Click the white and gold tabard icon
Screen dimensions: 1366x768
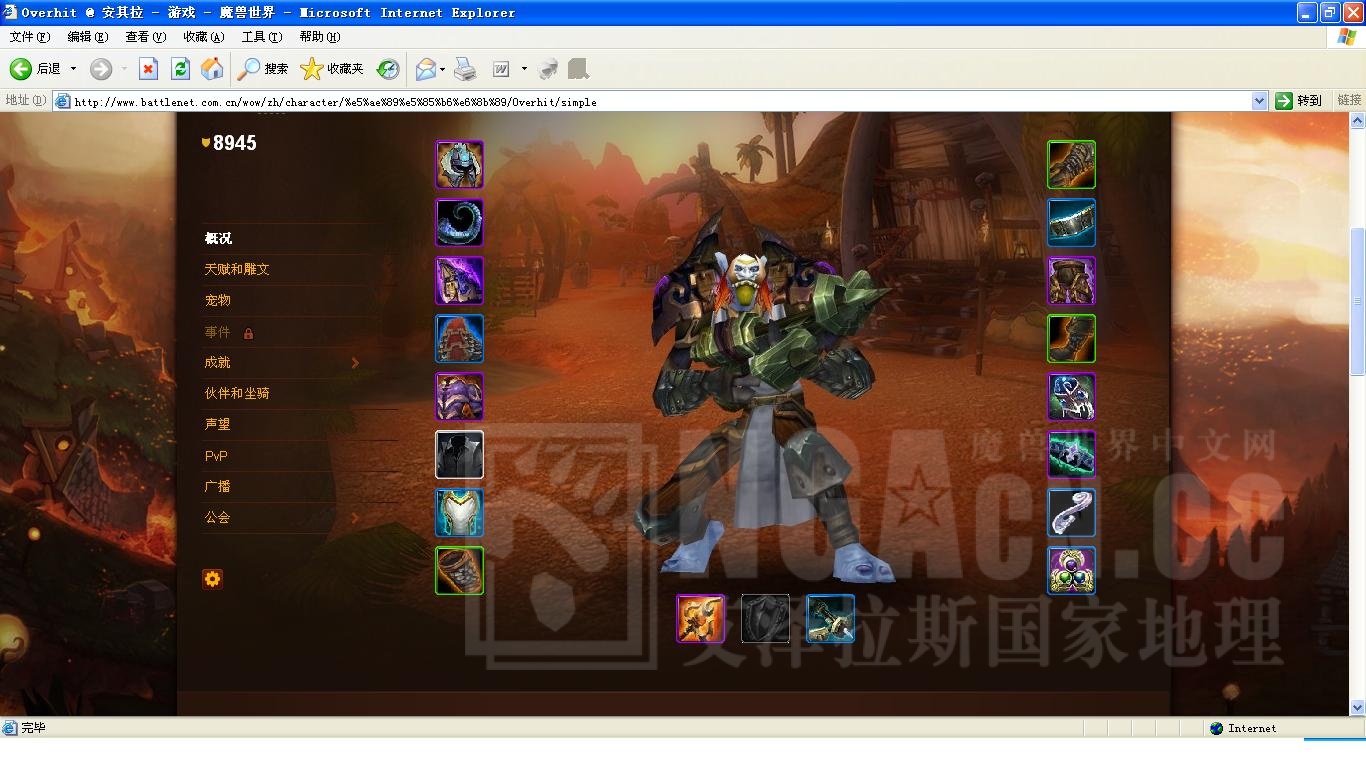tap(459, 512)
